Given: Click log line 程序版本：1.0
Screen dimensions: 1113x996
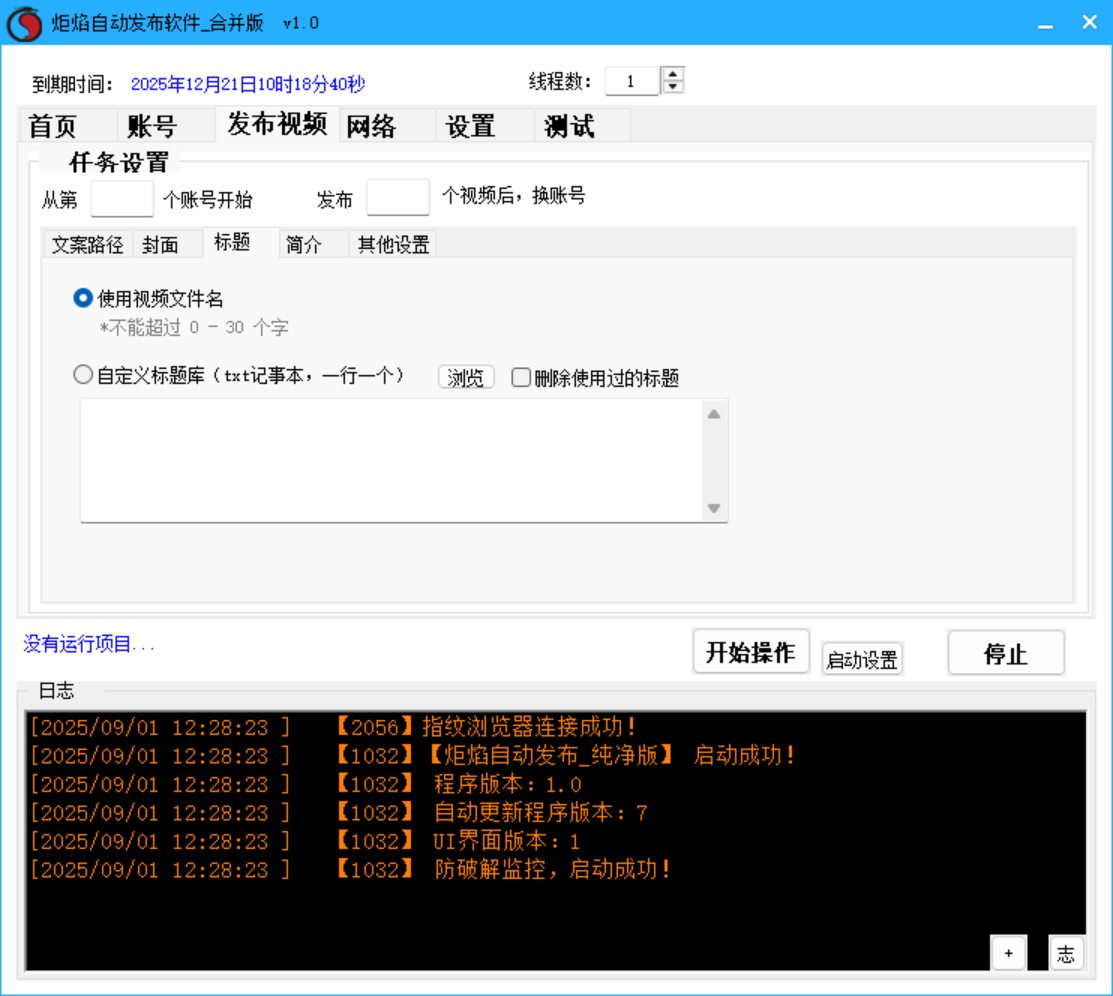Looking at the screenshot, I should point(306,784).
